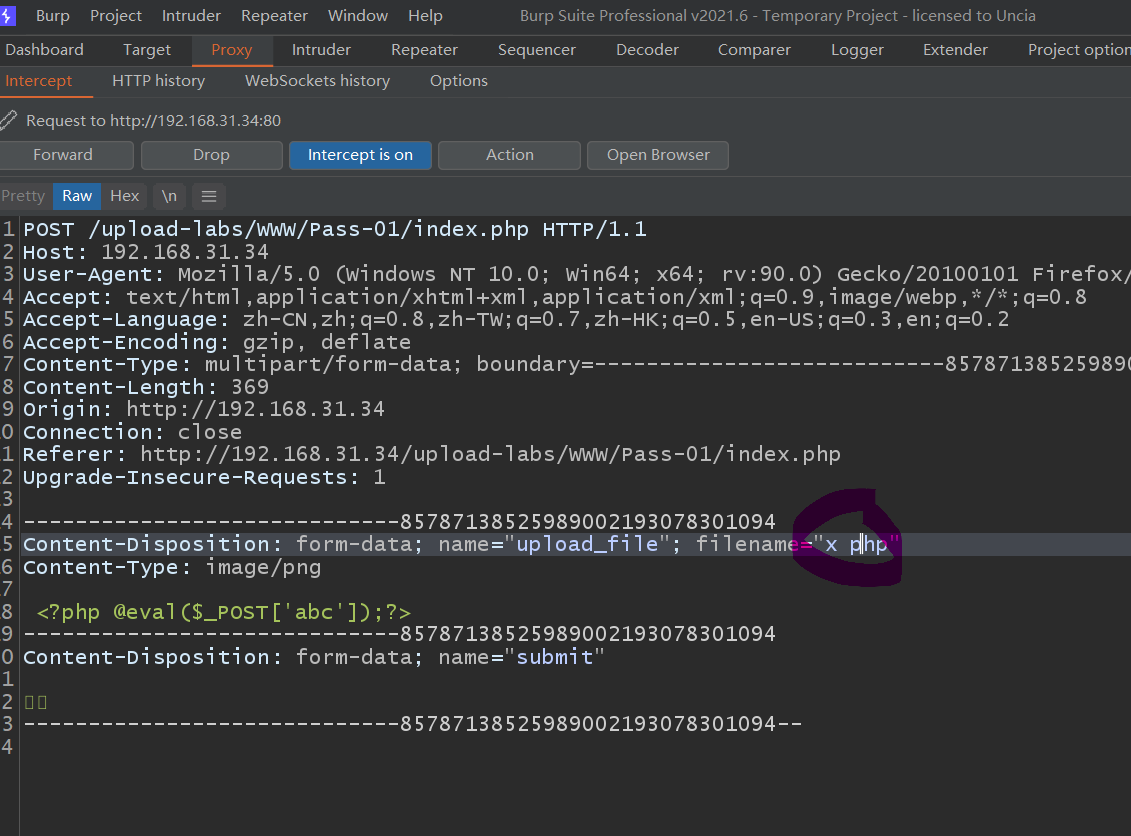This screenshot has height=836, width=1131.
Task: Open the Project menu
Action: click(x=116, y=16)
